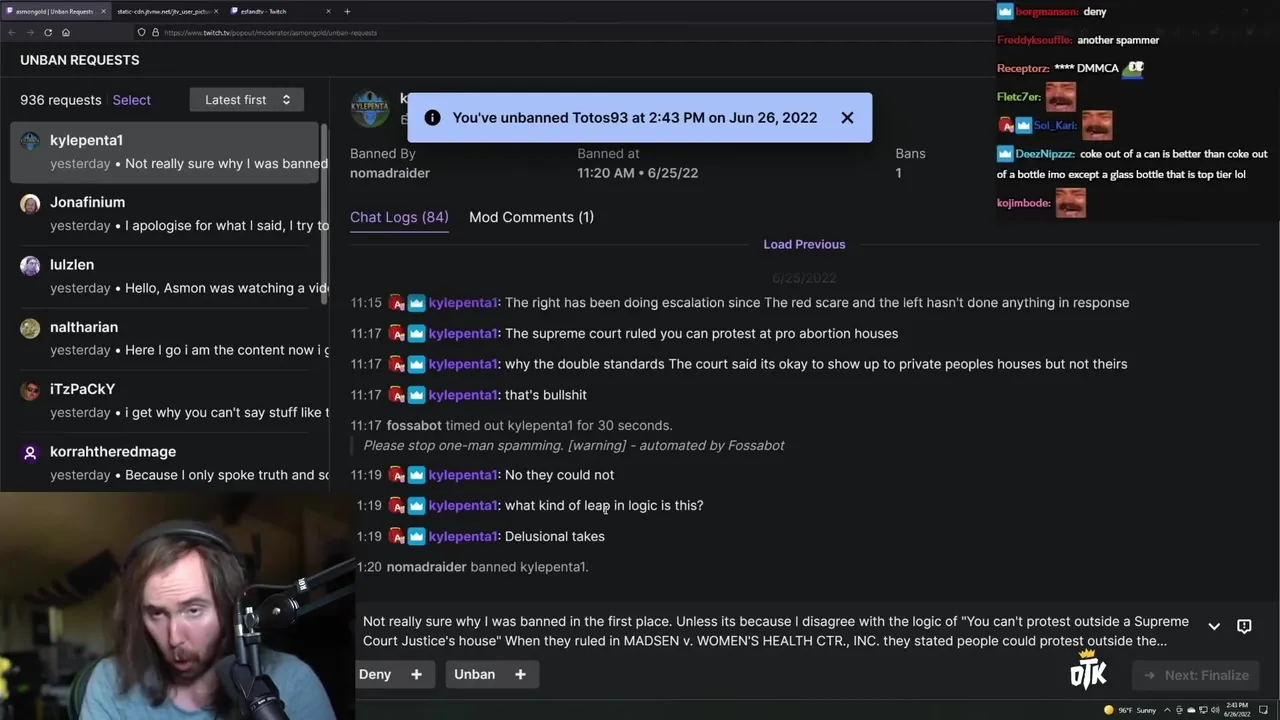Open the Latest first sort dropdown

[x=246, y=100]
